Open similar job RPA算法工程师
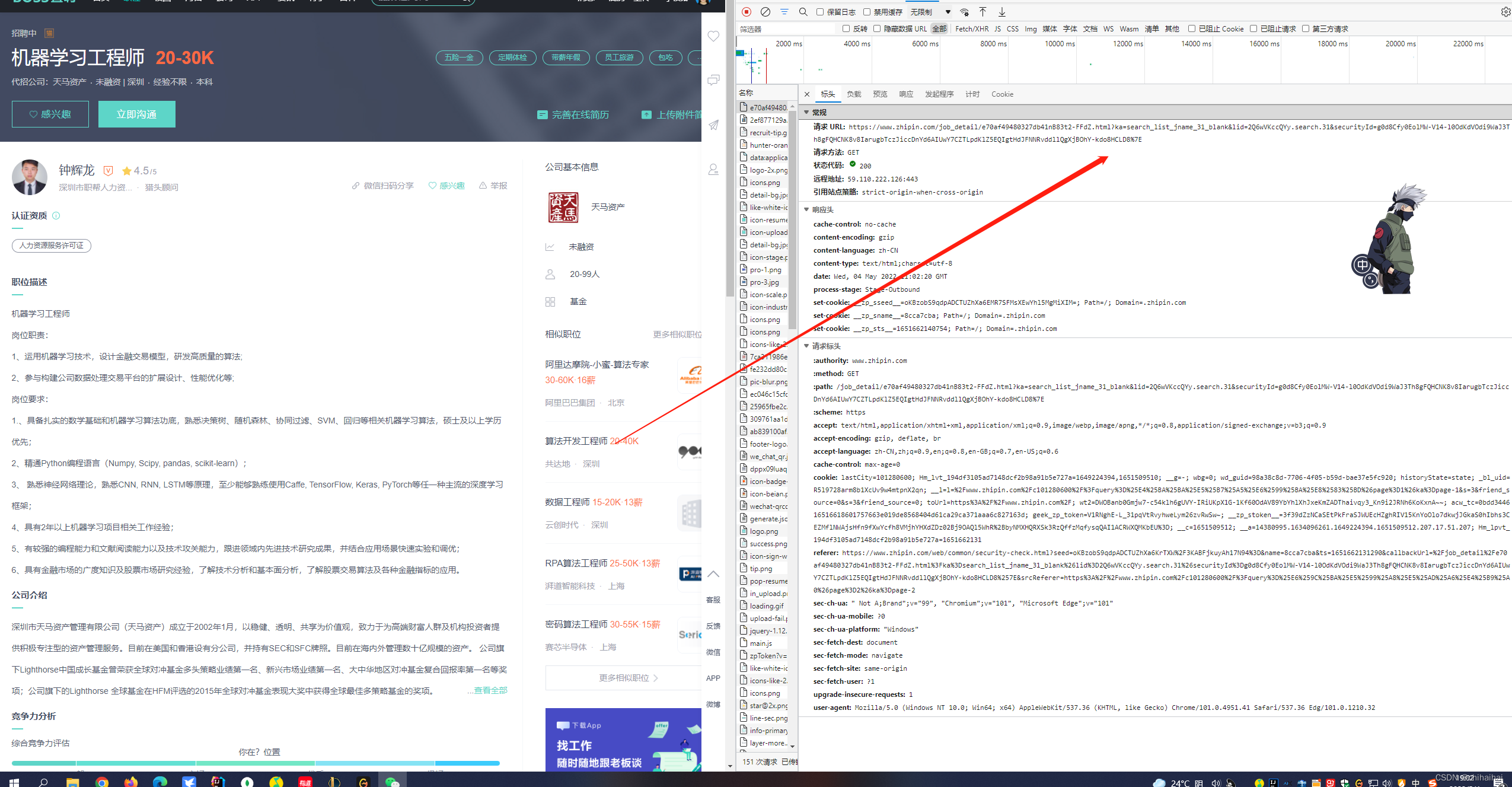The width and height of the screenshot is (1512, 787). click(x=576, y=563)
